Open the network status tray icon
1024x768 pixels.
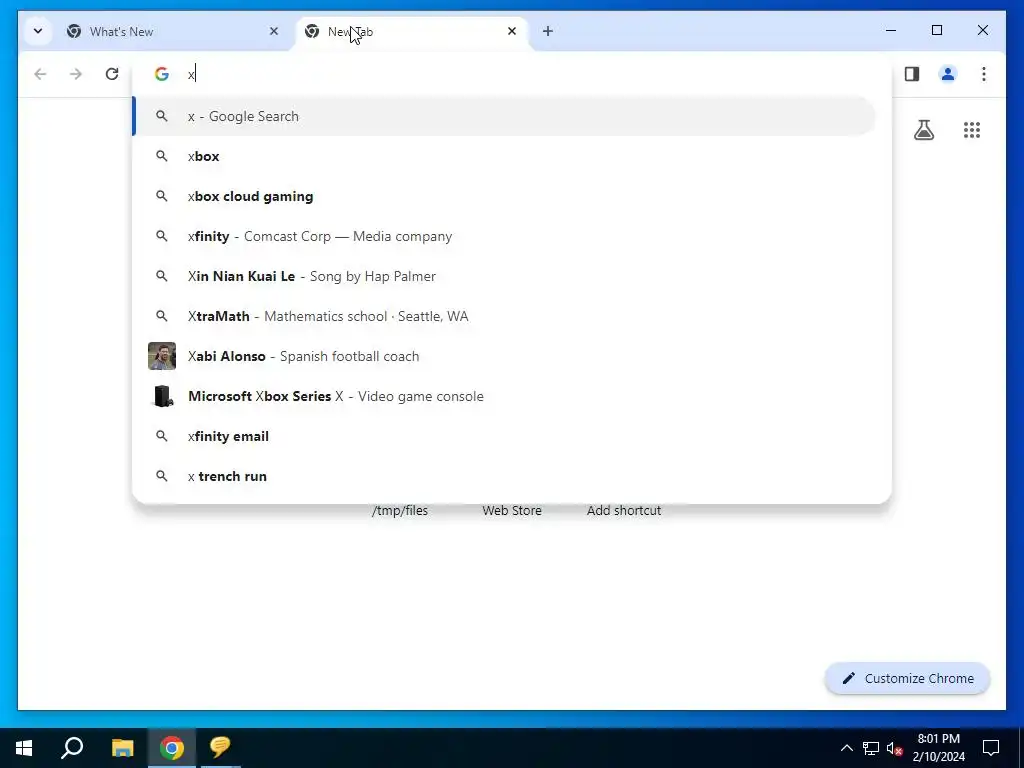coord(871,748)
